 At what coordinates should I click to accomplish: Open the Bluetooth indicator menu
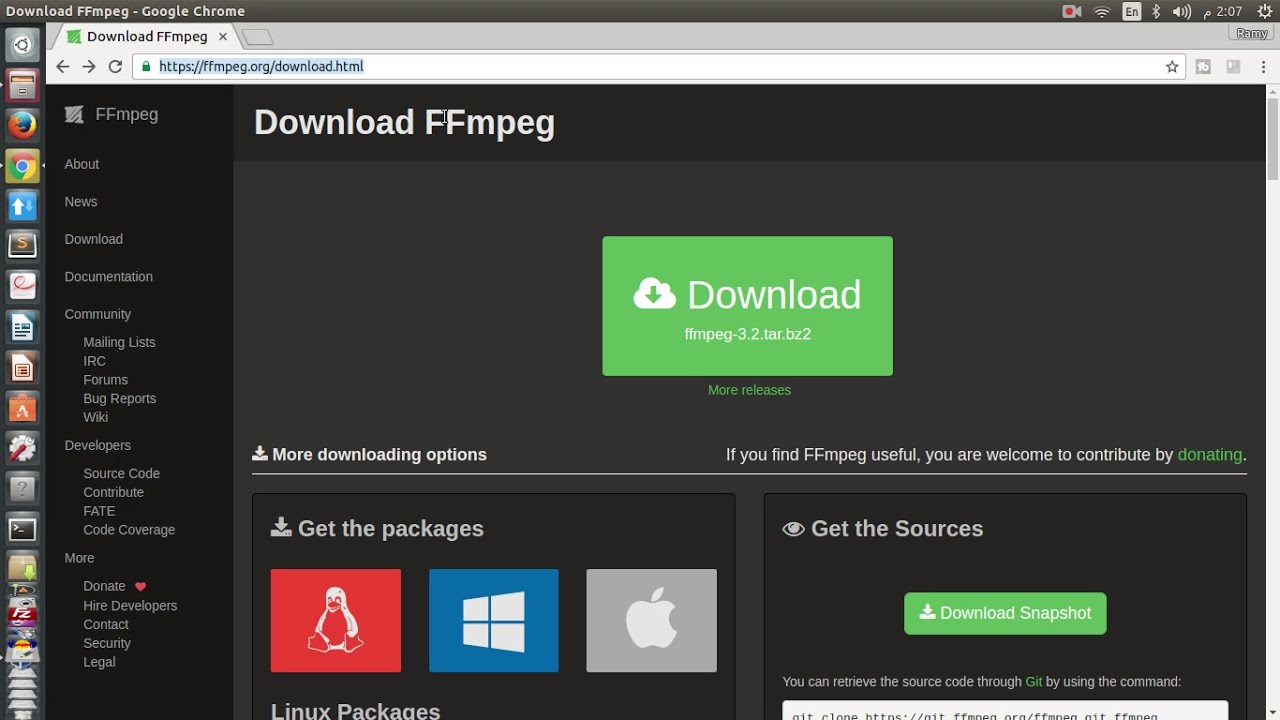pos(1156,12)
